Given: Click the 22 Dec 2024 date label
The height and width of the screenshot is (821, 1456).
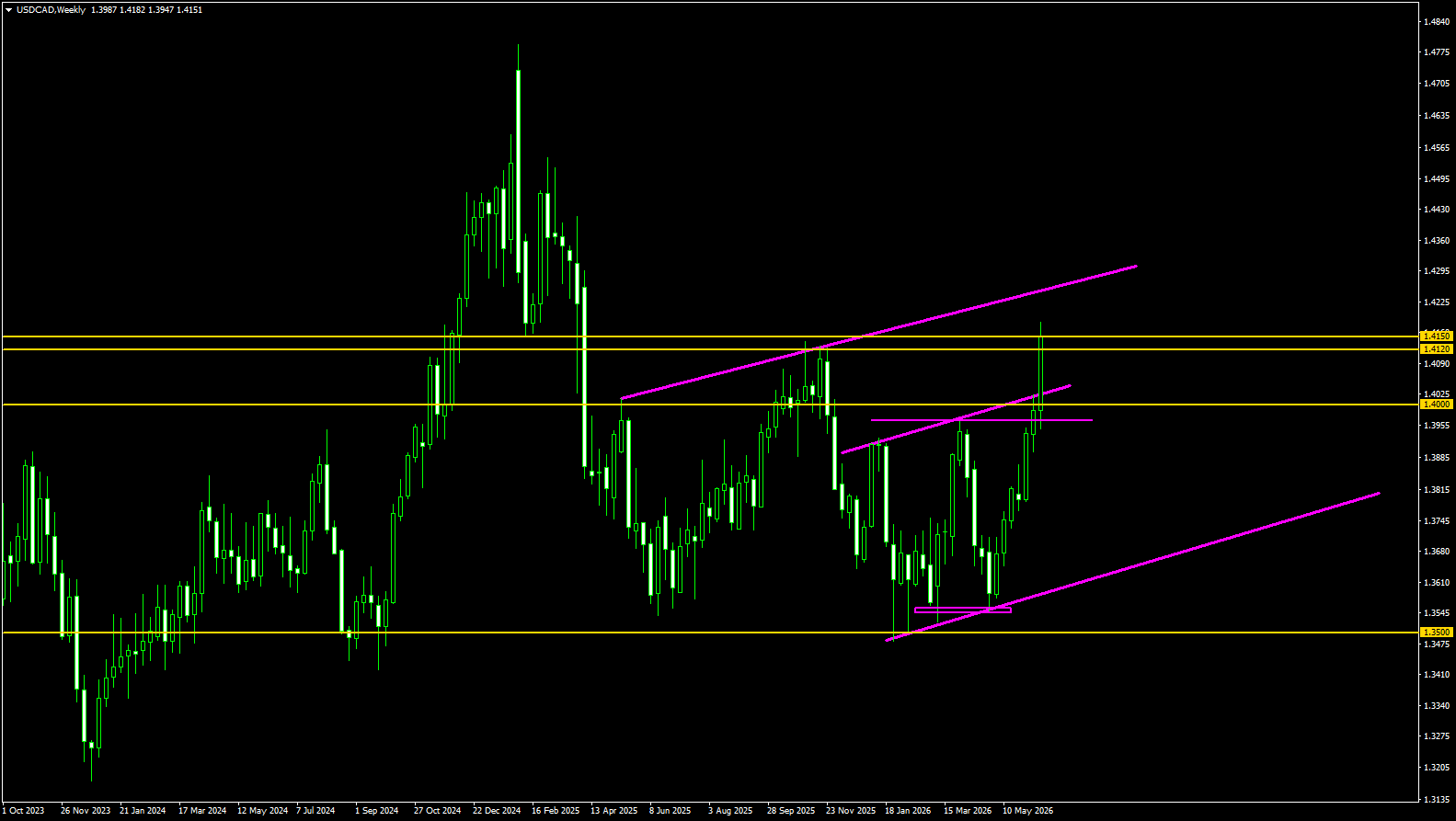Looking at the screenshot, I should click(497, 811).
